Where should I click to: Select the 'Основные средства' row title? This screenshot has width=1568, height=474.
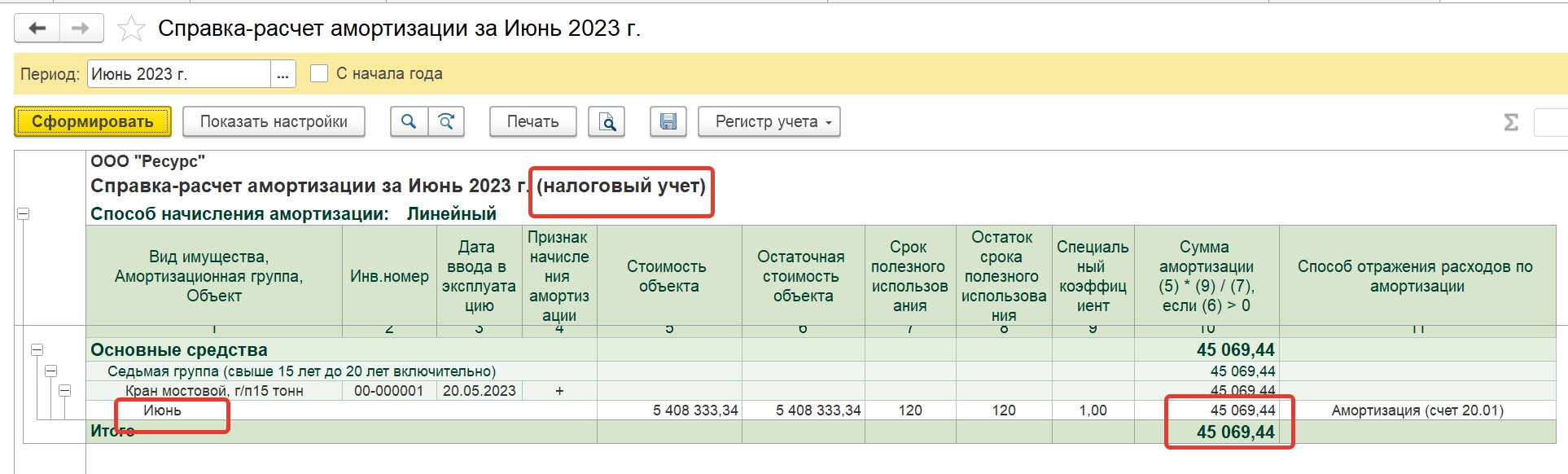[179, 350]
